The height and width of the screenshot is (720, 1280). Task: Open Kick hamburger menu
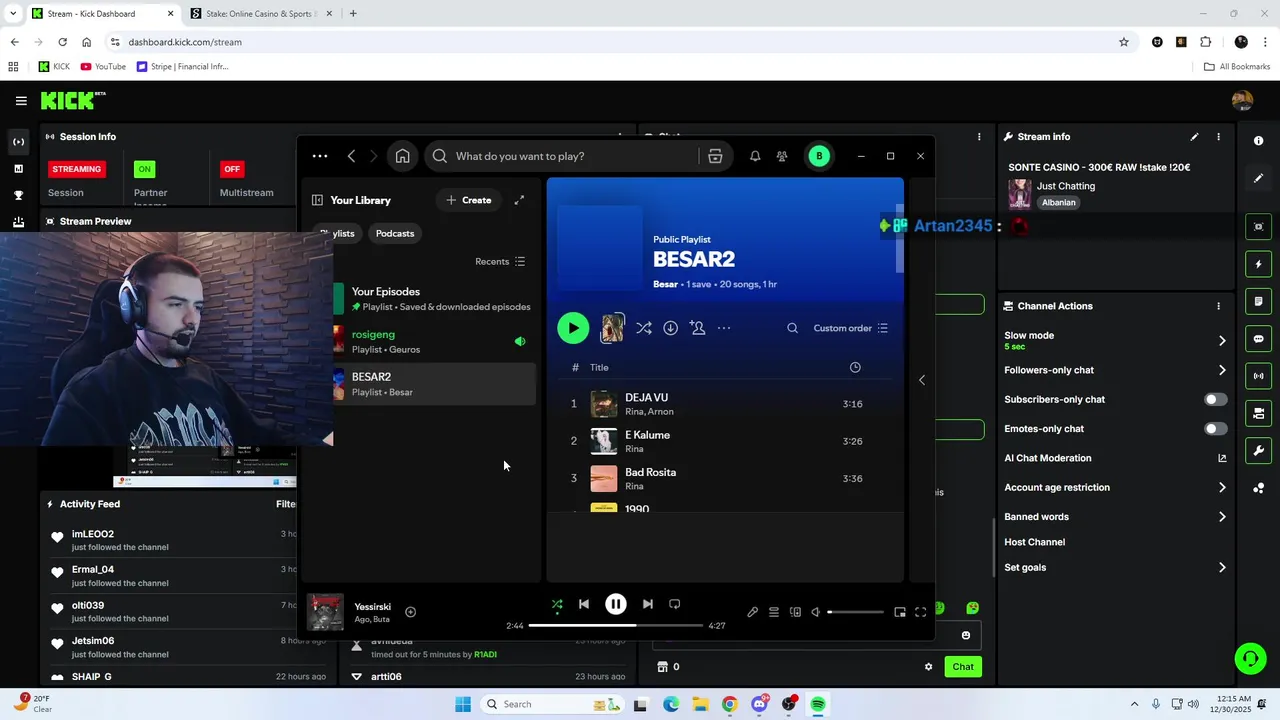[x=21, y=100]
